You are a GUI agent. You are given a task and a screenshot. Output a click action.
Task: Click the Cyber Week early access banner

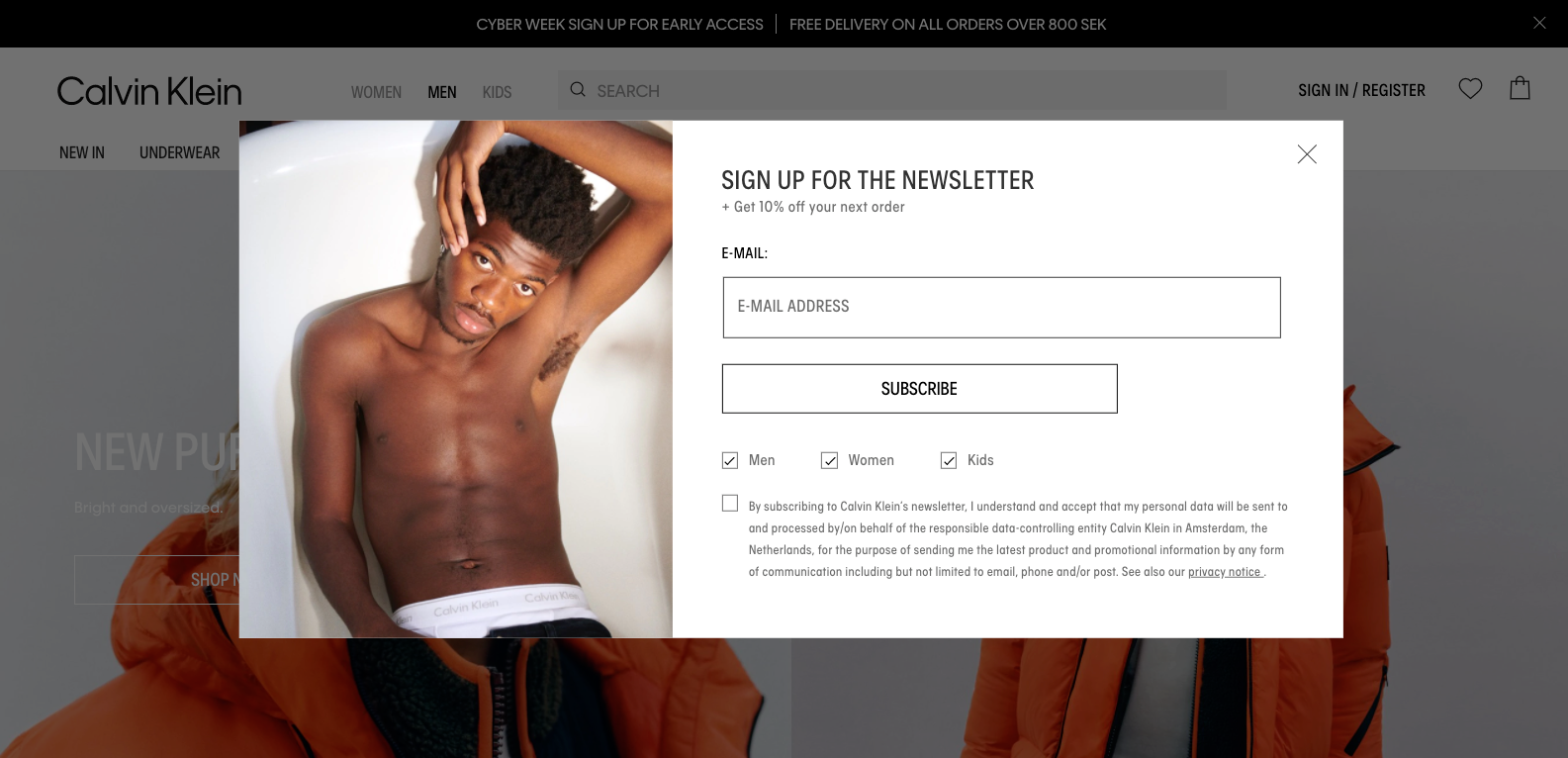click(619, 24)
